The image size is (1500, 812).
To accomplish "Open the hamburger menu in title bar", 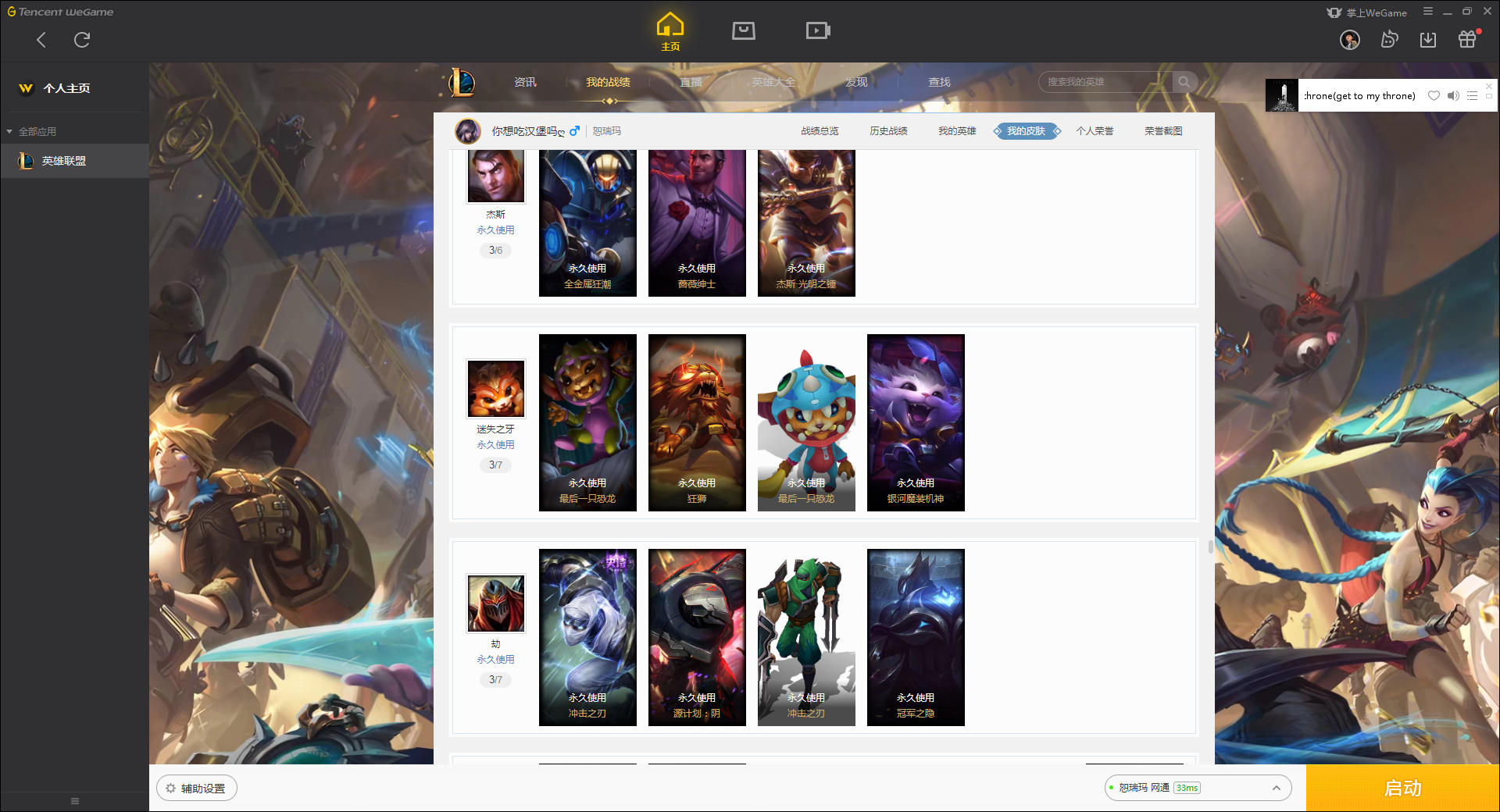I will pos(1428,12).
